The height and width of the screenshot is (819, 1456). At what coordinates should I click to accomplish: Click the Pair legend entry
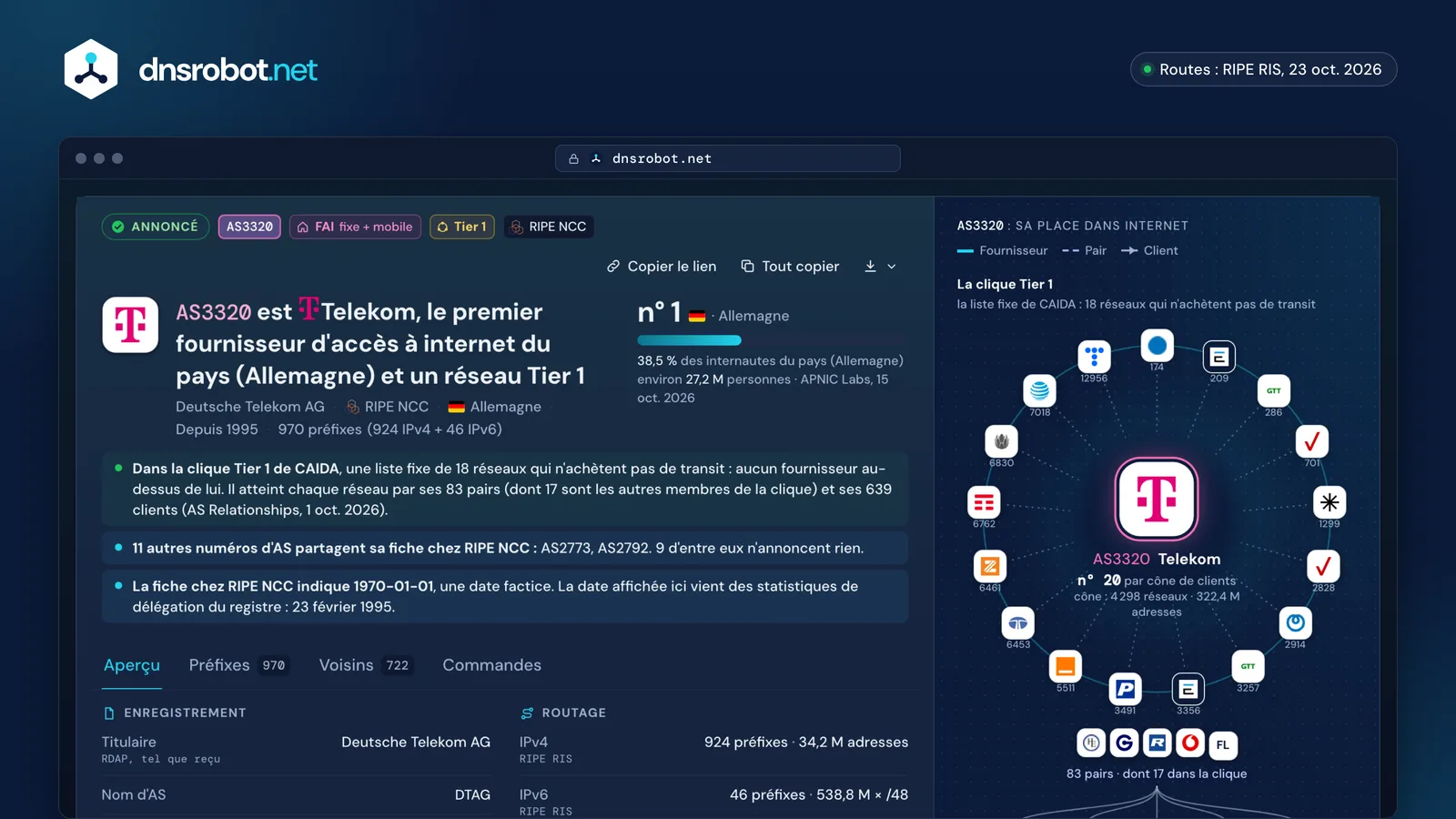1085,250
